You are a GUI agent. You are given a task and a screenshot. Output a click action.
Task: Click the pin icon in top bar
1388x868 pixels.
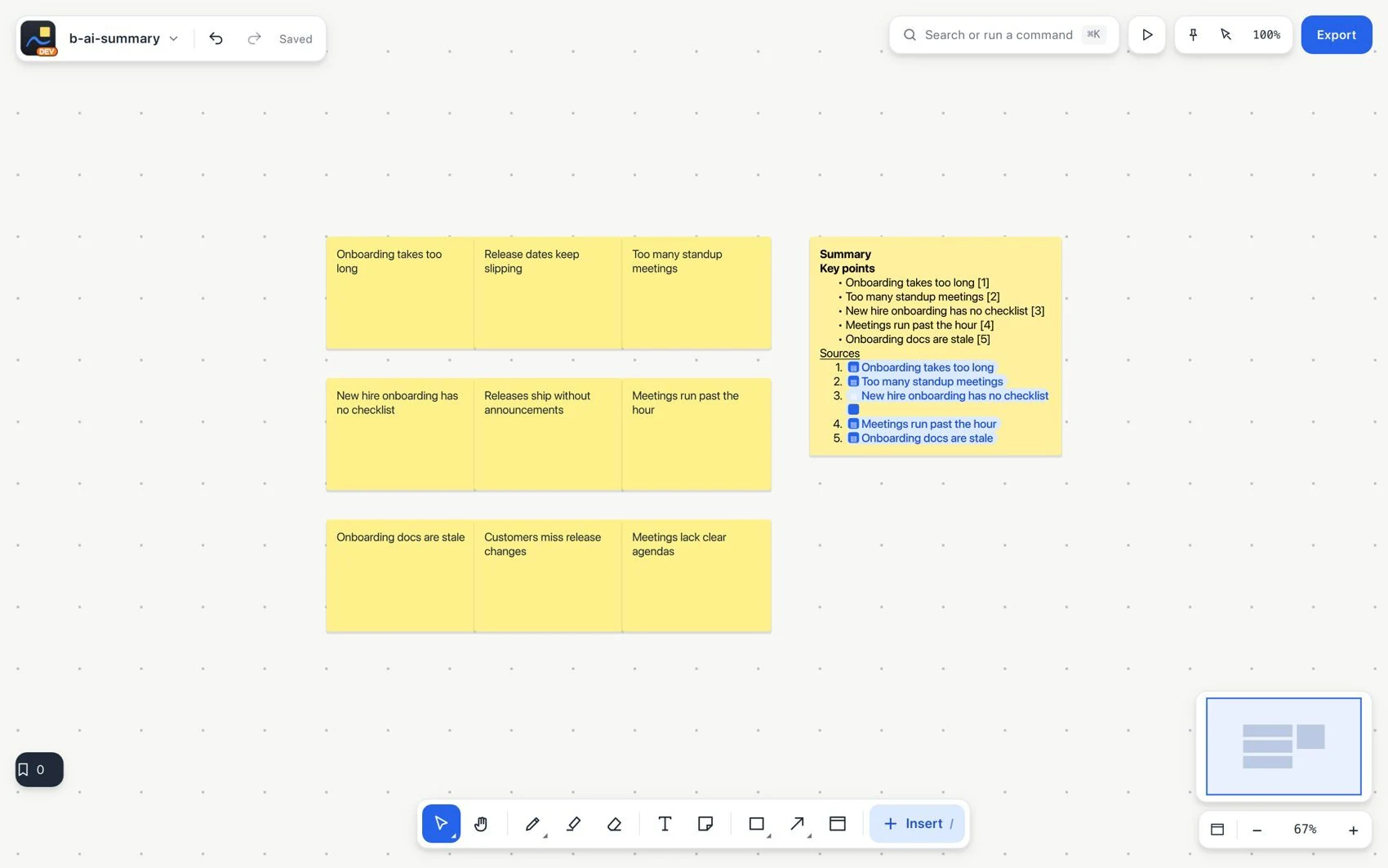coord(1193,34)
